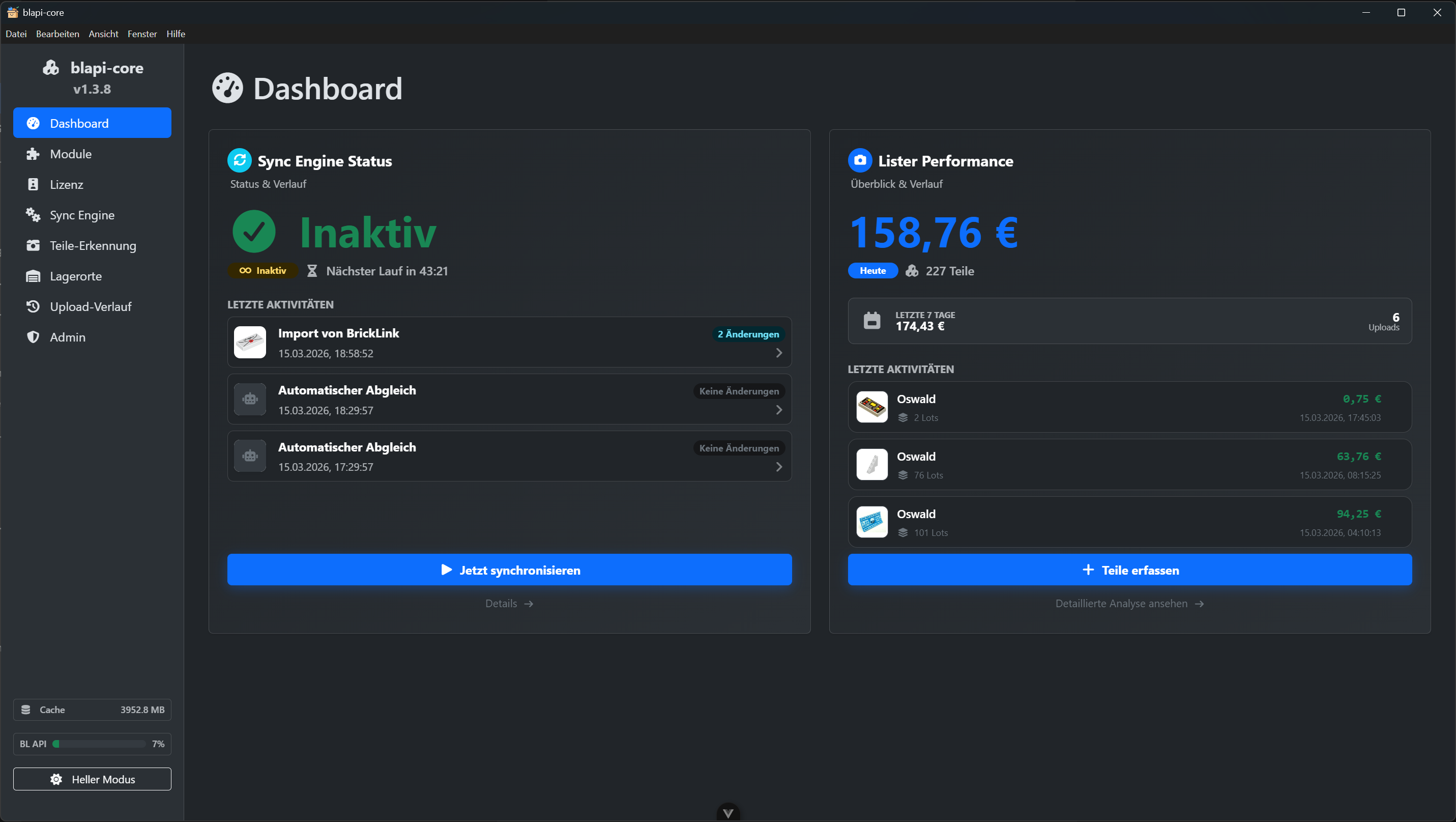Image resolution: width=1456 pixels, height=822 pixels.
Task: Switch to Heller Modus
Action: pyautogui.click(x=92, y=779)
